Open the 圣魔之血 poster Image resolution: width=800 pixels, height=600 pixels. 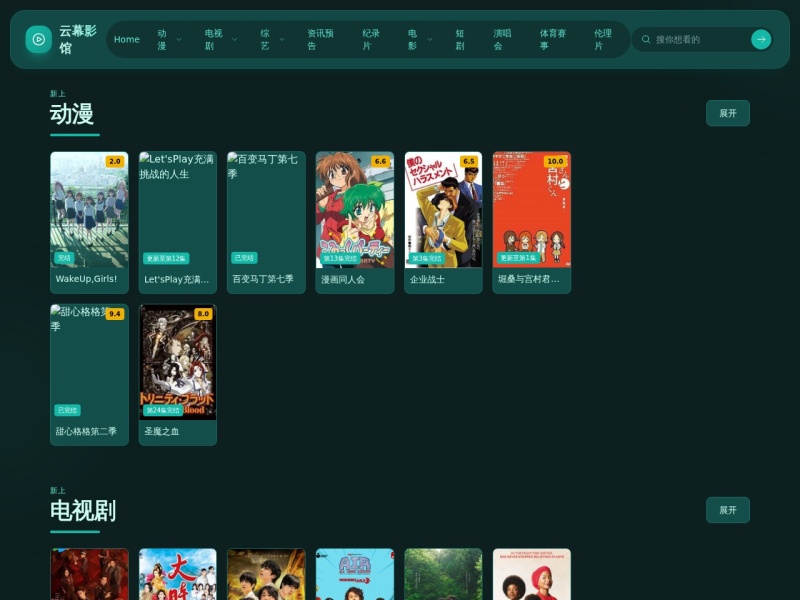tap(178, 362)
